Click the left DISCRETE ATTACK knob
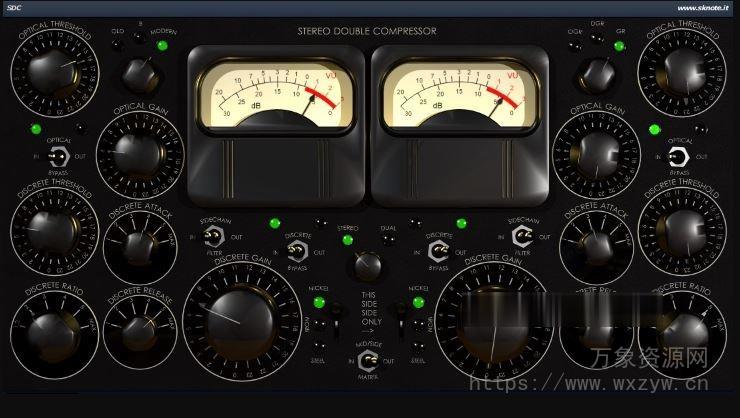Image resolution: width=740 pixels, height=418 pixels. 140,249
